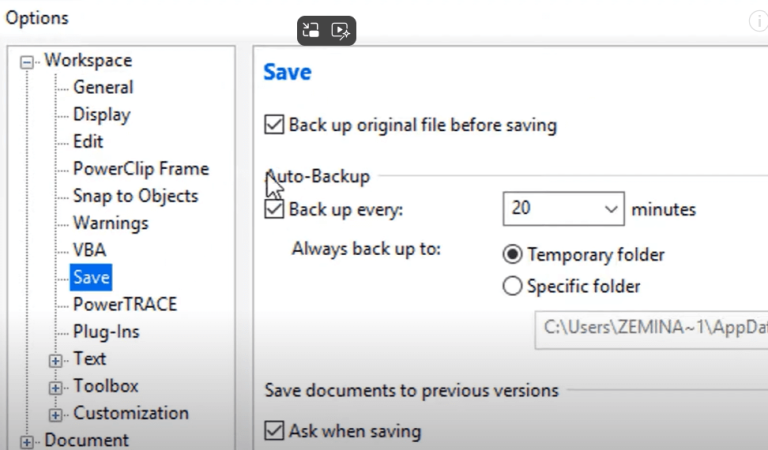The width and height of the screenshot is (768, 450).
Task: Open the backup minutes dropdown
Action: click(612, 210)
